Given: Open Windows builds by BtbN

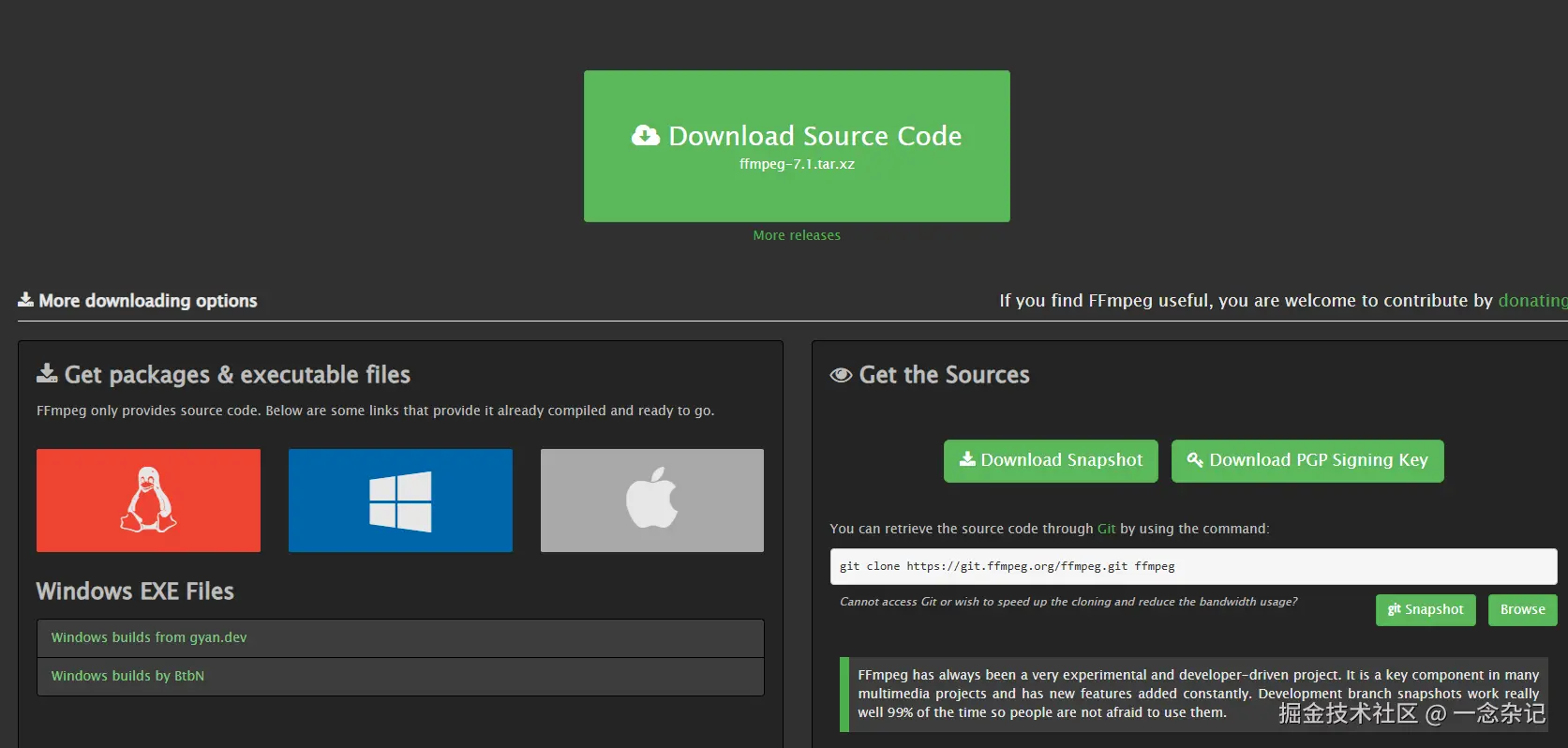Looking at the screenshot, I should click(x=400, y=676).
